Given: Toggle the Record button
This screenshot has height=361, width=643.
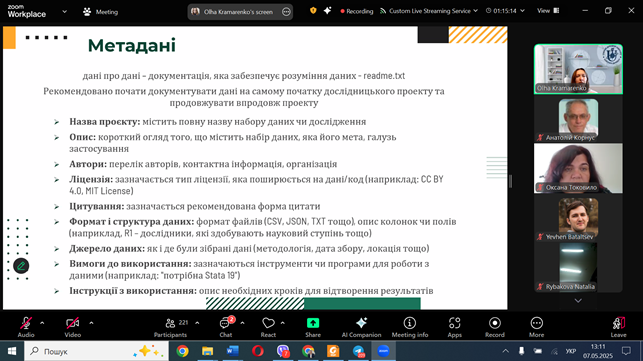Looking at the screenshot, I should (495, 327).
